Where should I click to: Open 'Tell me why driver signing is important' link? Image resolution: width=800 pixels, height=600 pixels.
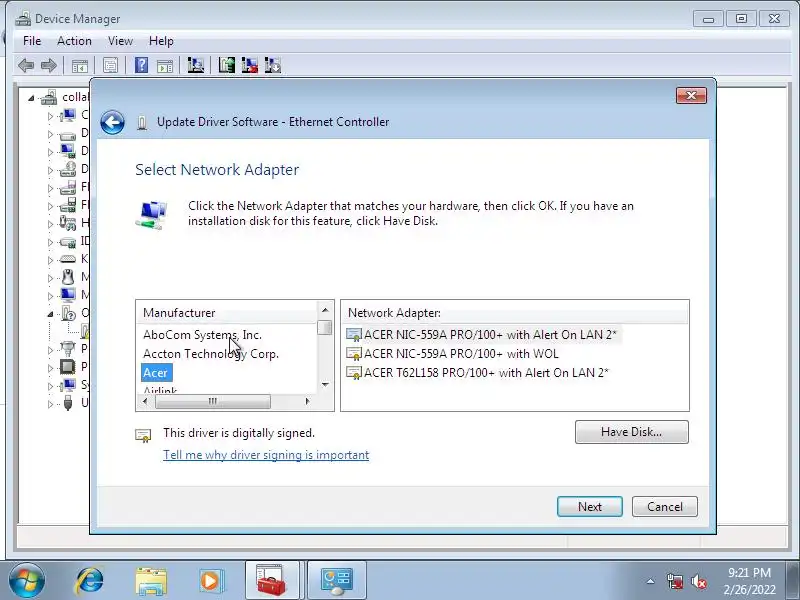pyautogui.click(x=266, y=455)
